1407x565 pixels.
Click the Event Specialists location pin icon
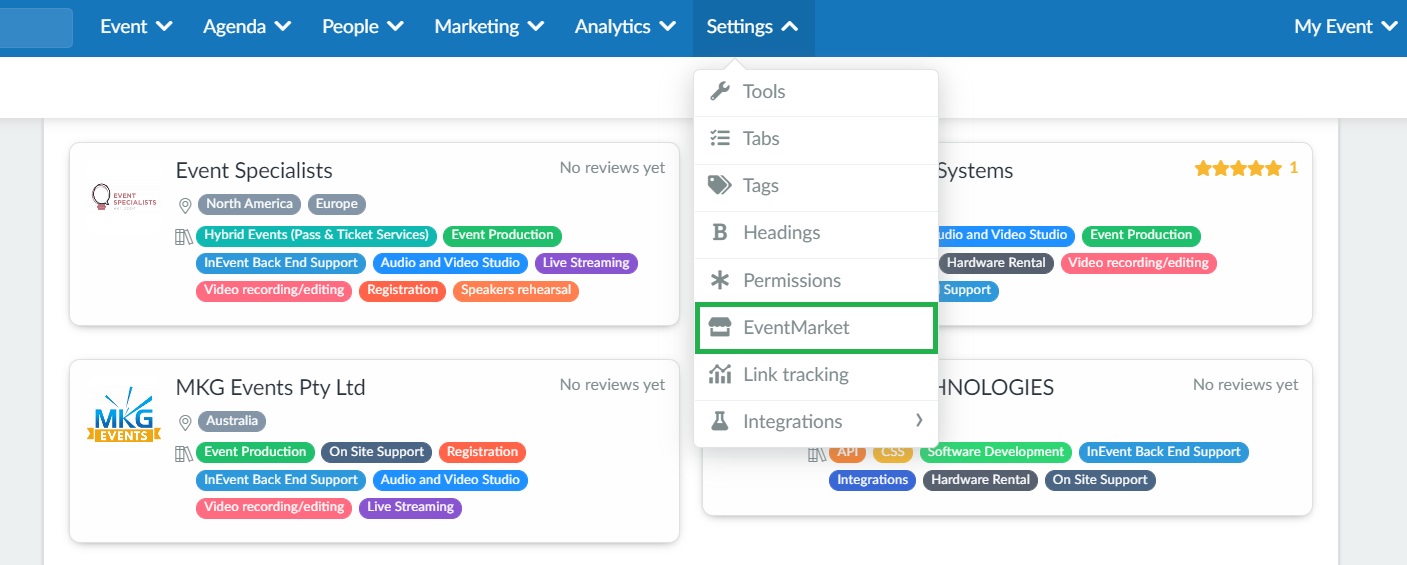point(185,205)
